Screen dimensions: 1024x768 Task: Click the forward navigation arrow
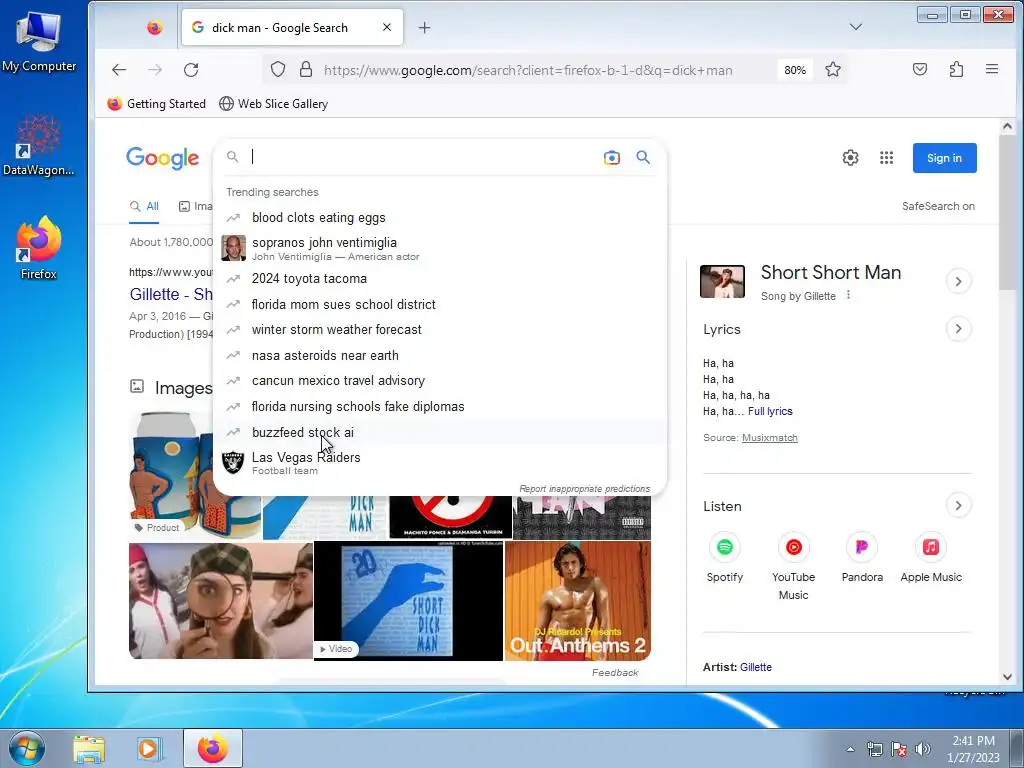coord(155,70)
